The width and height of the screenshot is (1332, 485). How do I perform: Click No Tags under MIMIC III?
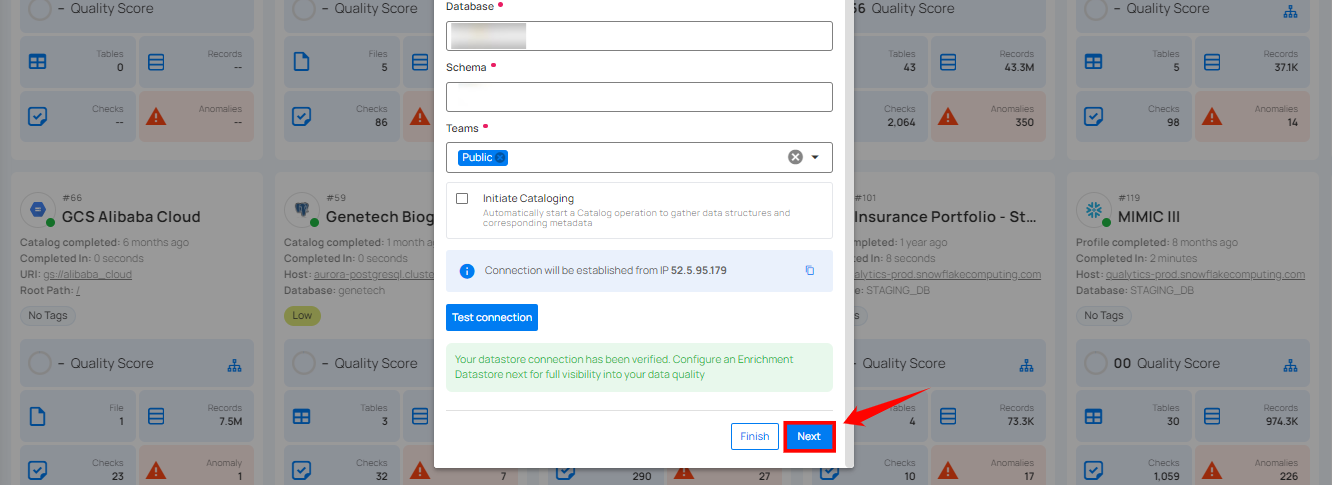1104,316
